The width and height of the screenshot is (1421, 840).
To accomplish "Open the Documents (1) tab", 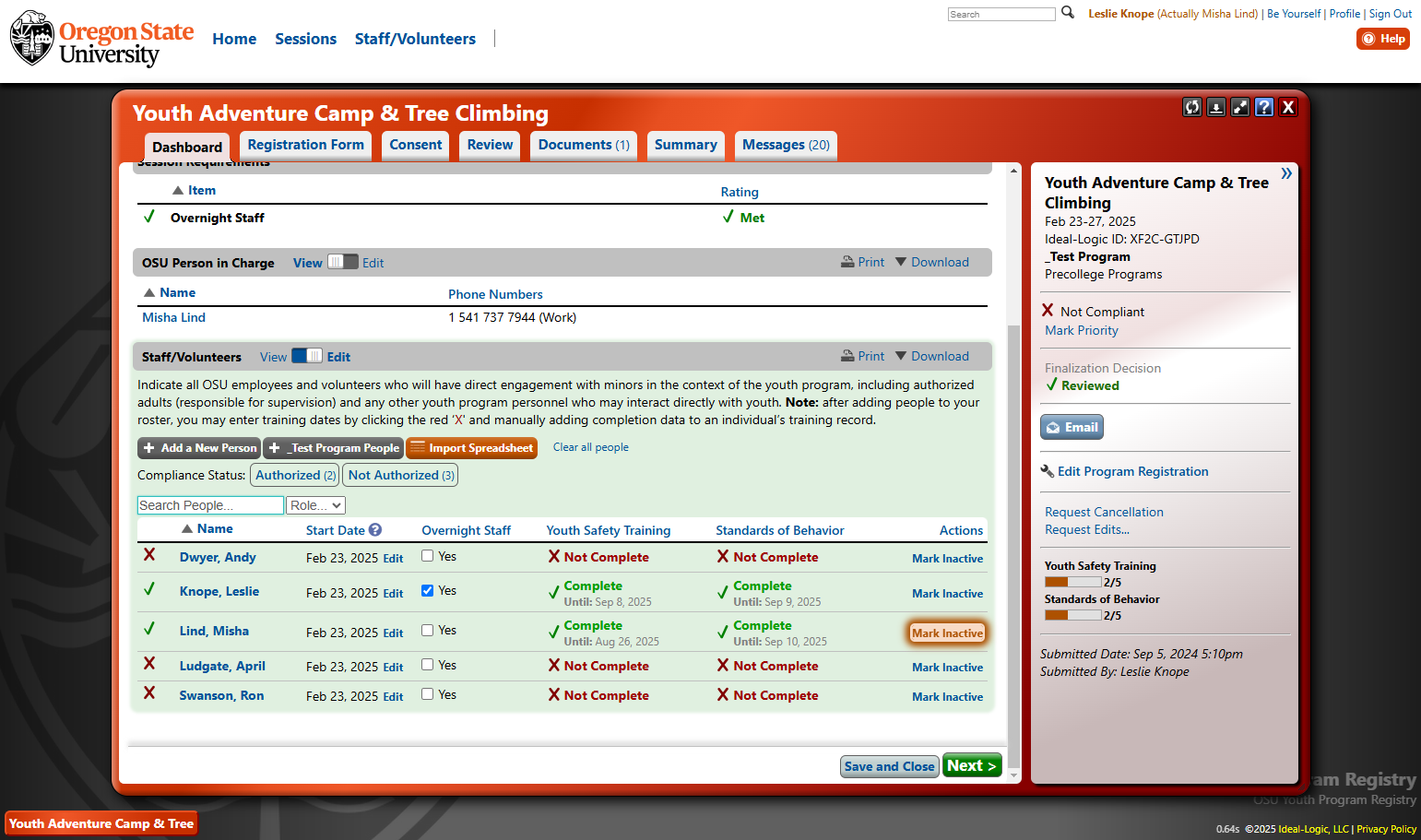I will tap(584, 145).
